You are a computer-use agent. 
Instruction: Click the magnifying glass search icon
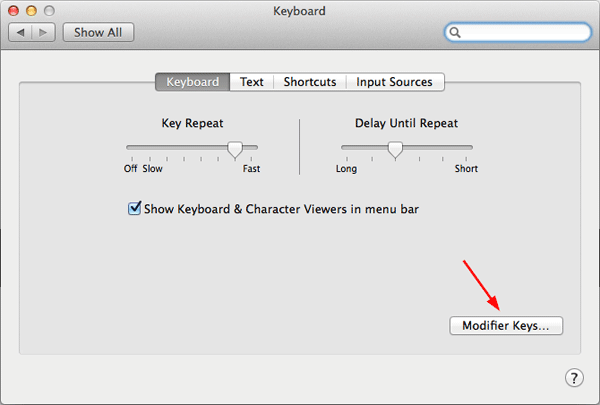pyautogui.click(x=456, y=33)
